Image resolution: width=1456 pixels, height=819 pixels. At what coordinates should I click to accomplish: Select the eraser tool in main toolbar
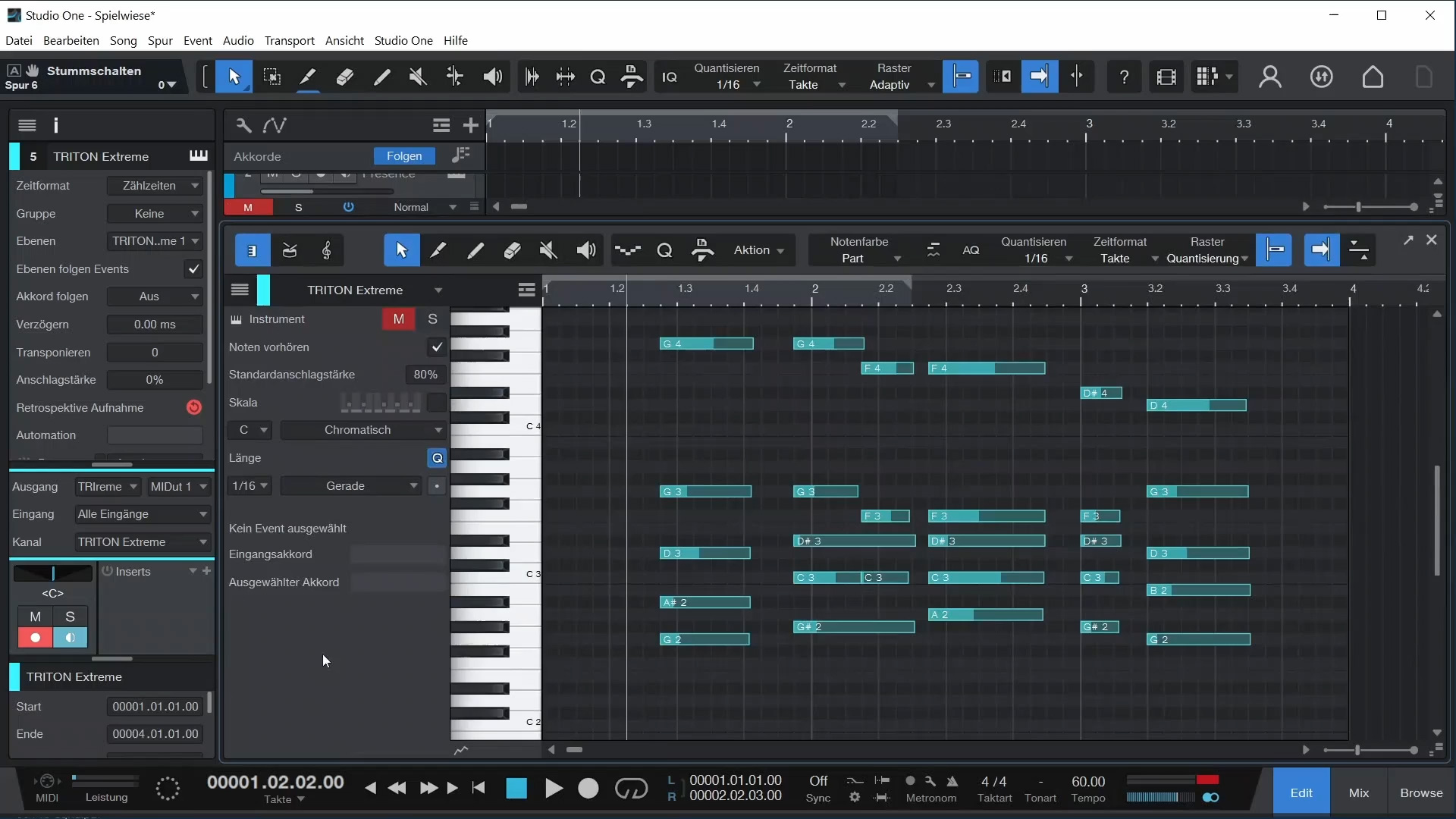click(344, 77)
